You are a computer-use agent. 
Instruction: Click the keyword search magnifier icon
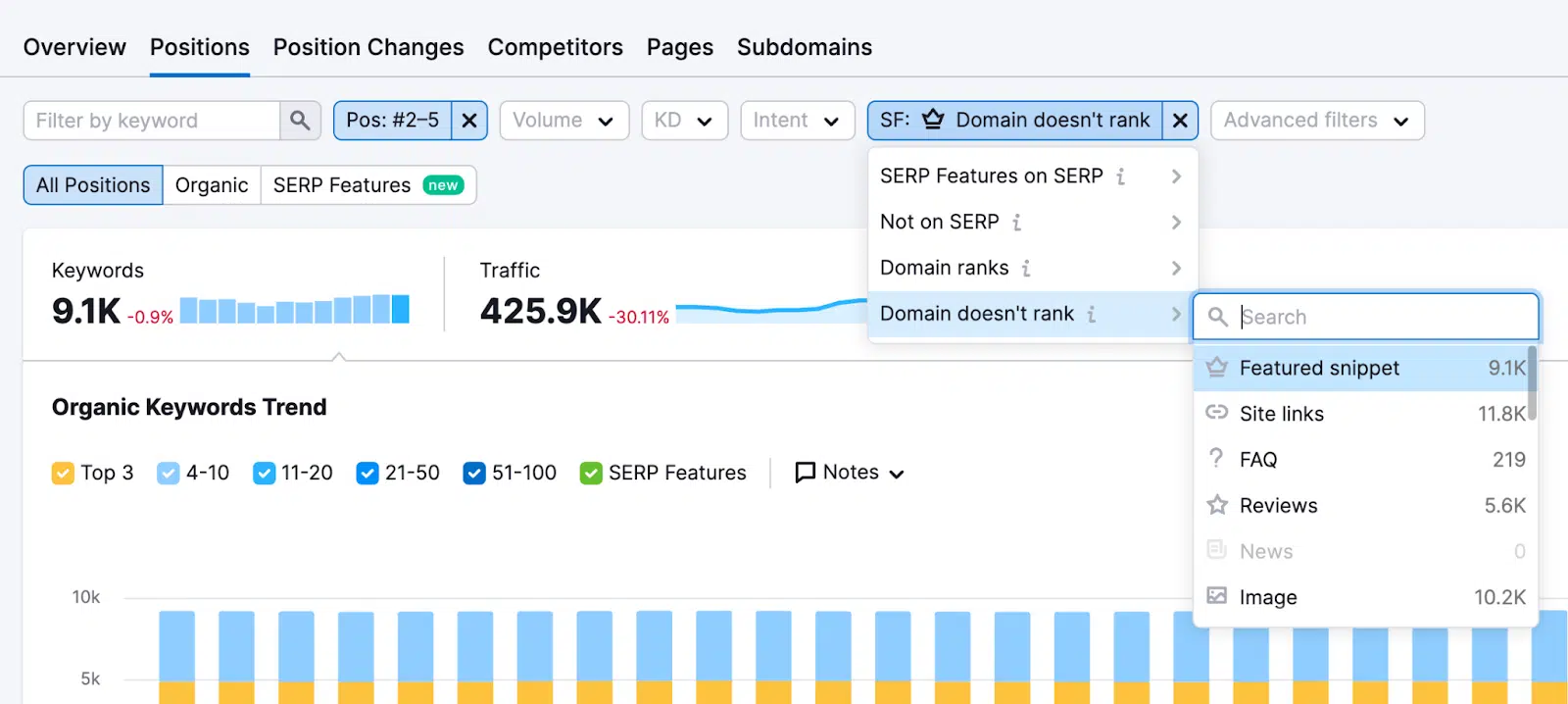300,121
